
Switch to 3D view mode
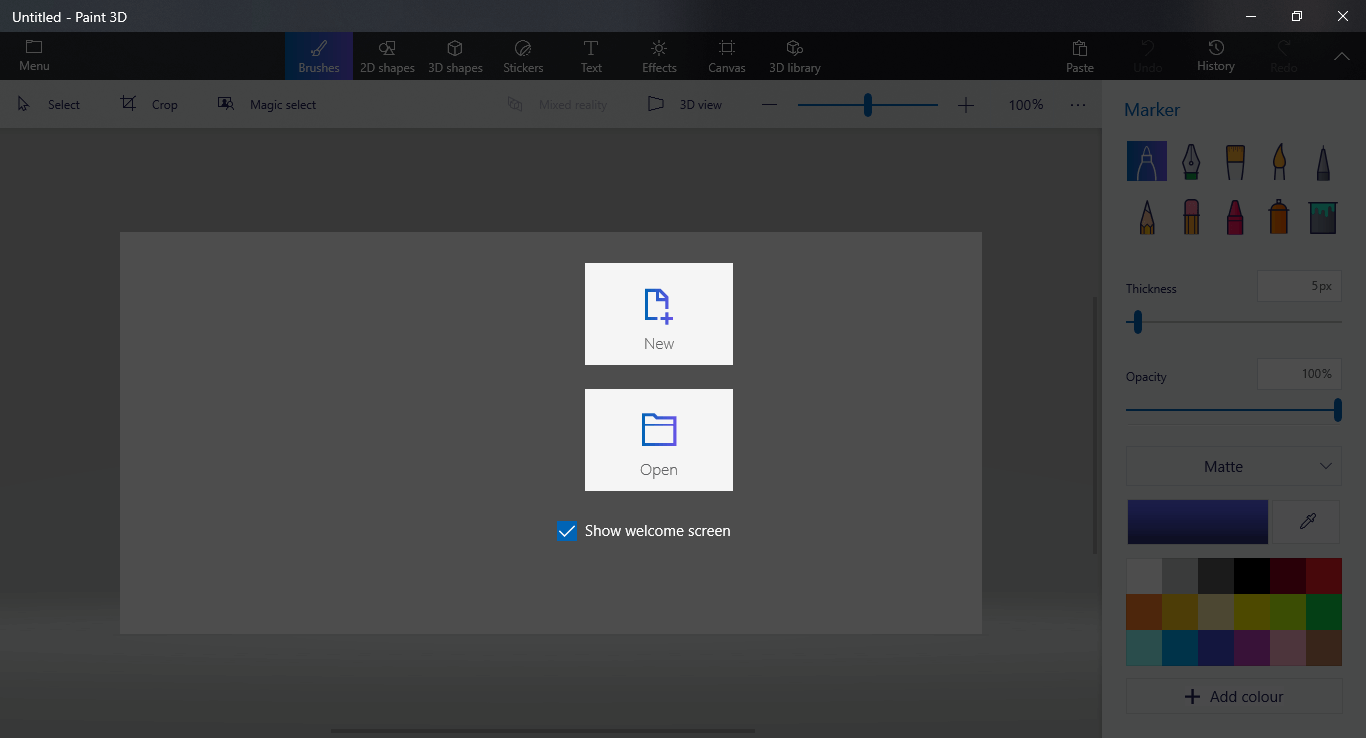coord(686,104)
